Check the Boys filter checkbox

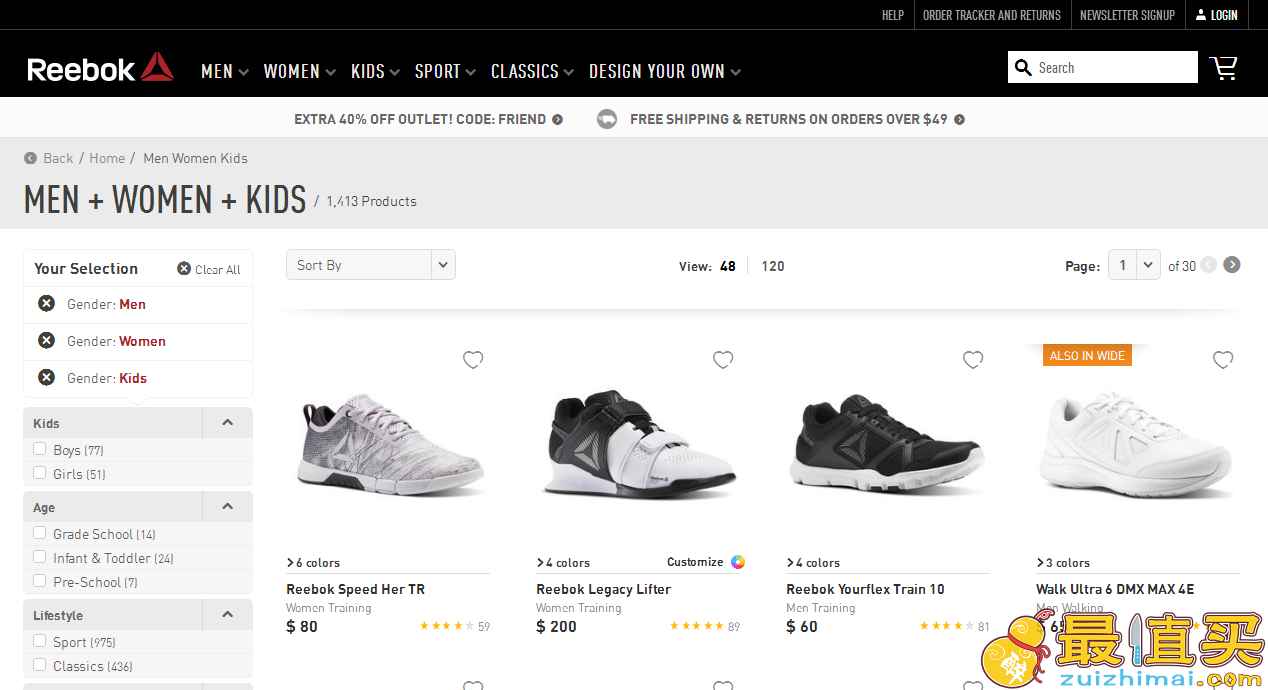[x=40, y=449]
